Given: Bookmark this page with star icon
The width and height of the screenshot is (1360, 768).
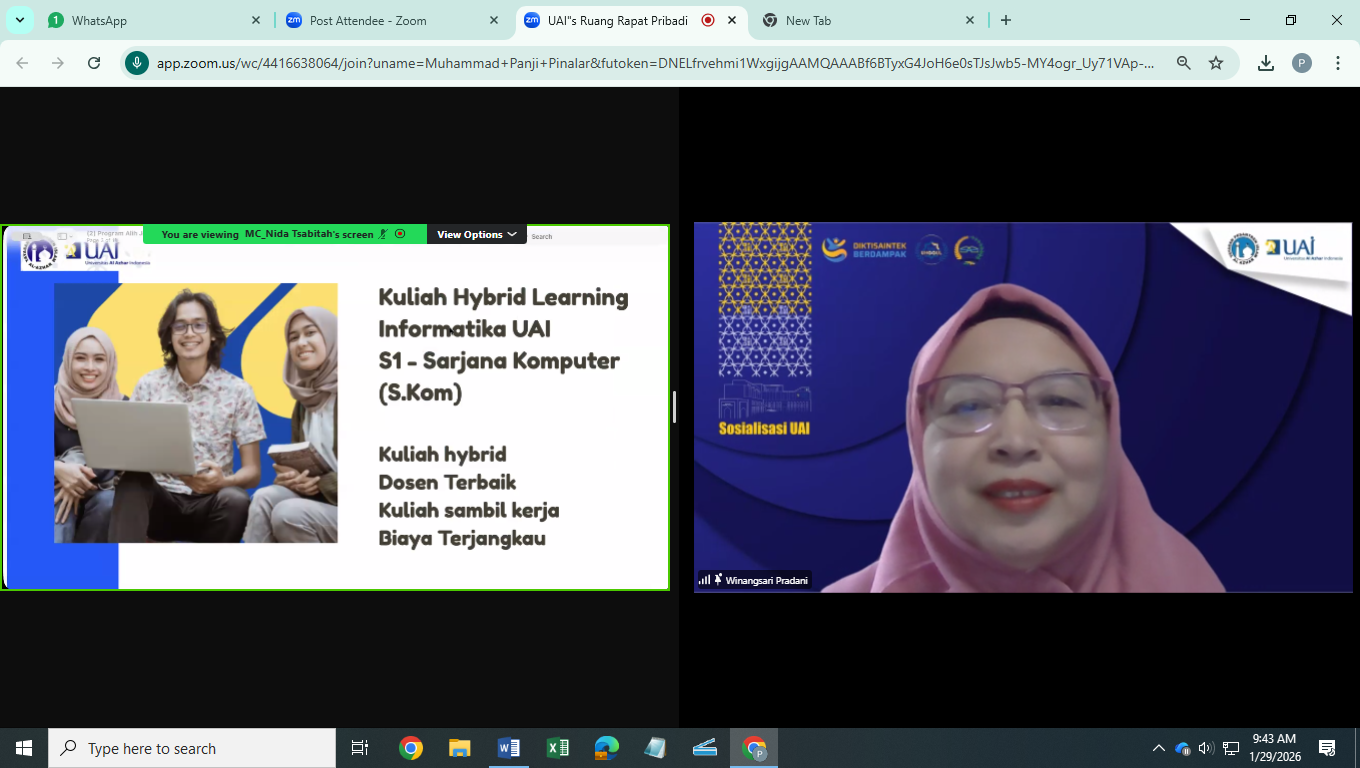Looking at the screenshot, I should [1216, 63].
